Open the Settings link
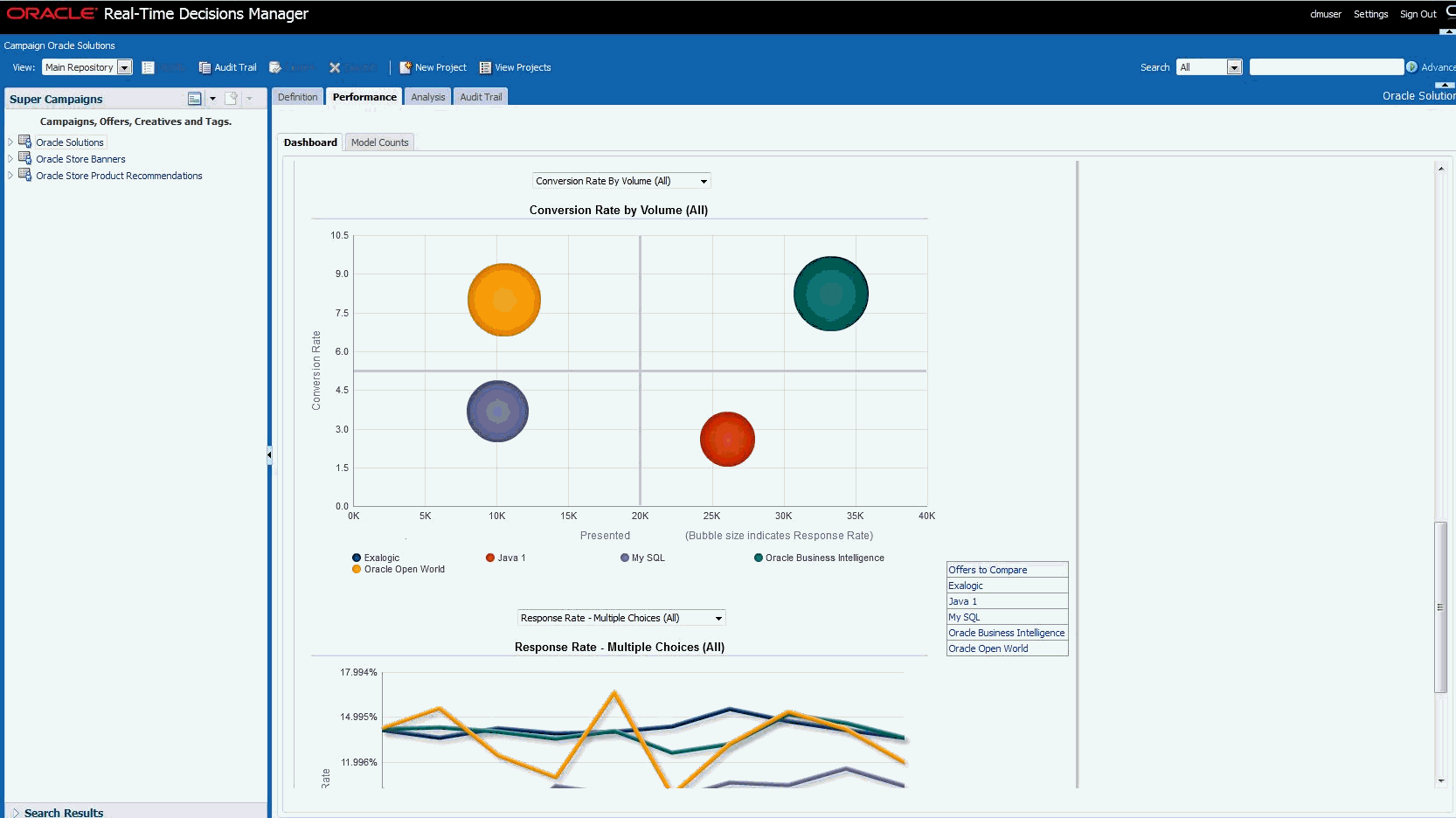1456x818 pixels. pyautogui.click(x=1370, y=14)
